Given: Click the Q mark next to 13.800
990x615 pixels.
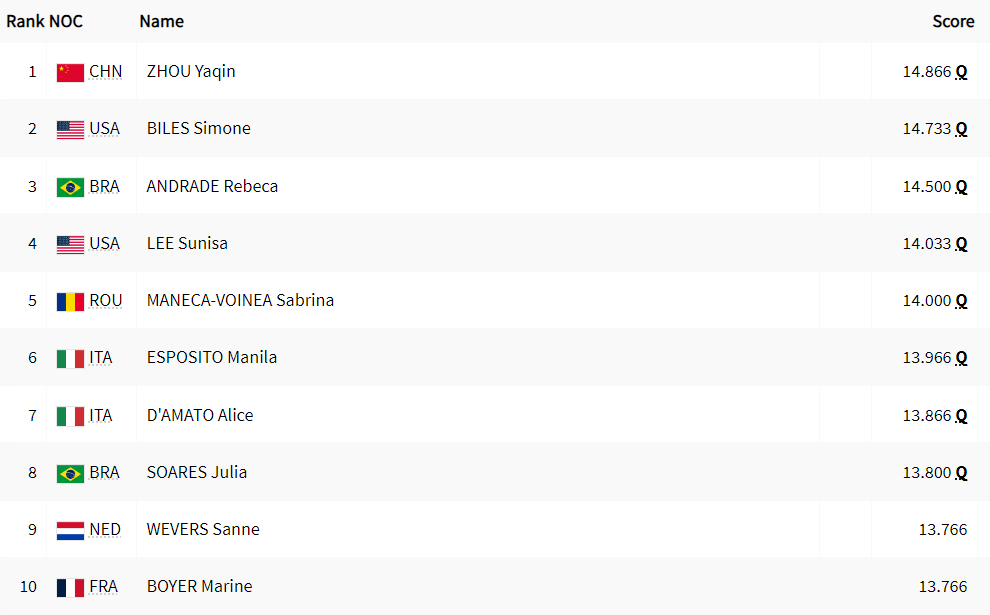Looking at the screenshot, I should click(961, 474).
